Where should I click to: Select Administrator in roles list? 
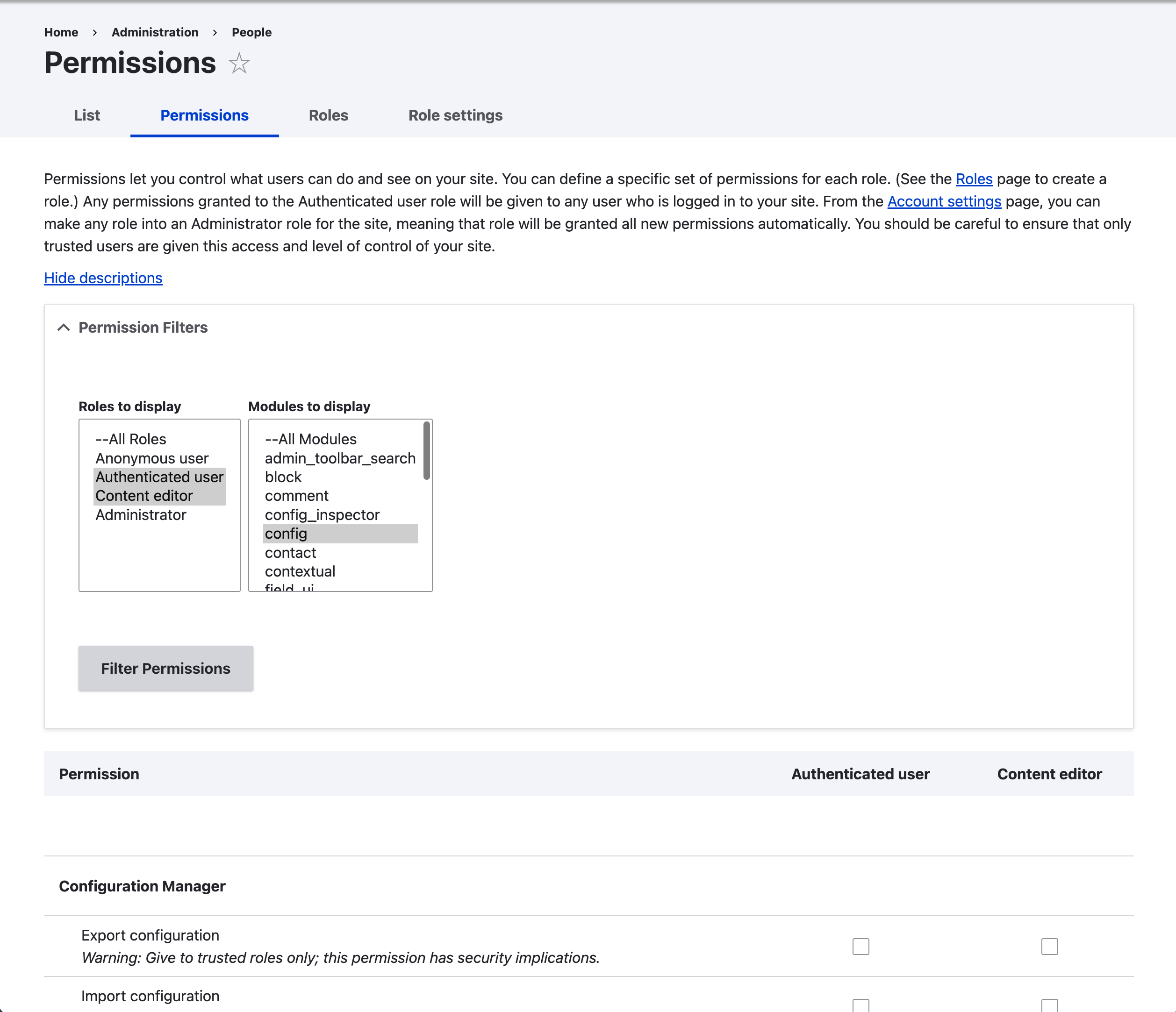tap(141, 515)
